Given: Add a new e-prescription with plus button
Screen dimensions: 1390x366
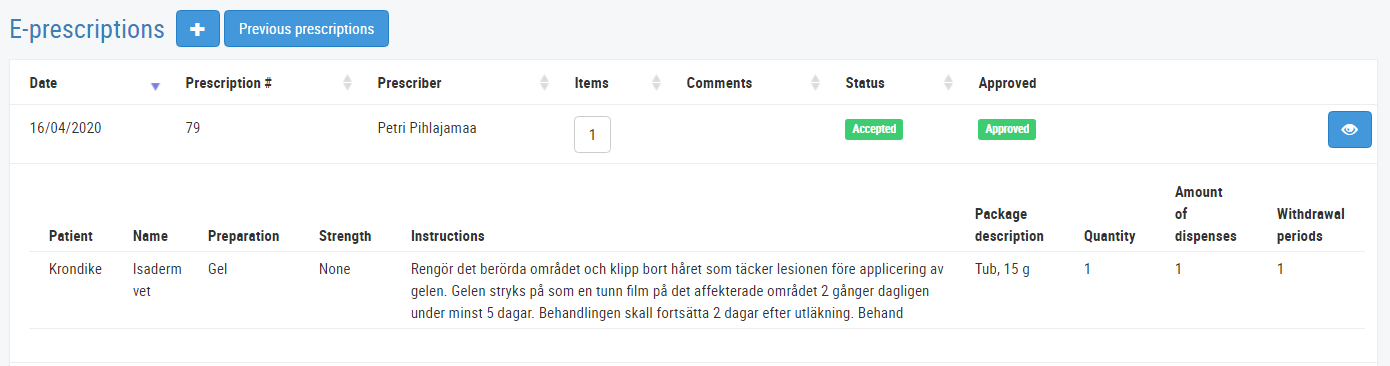Looking at the screenshot, I should click(x=198, y=29).
